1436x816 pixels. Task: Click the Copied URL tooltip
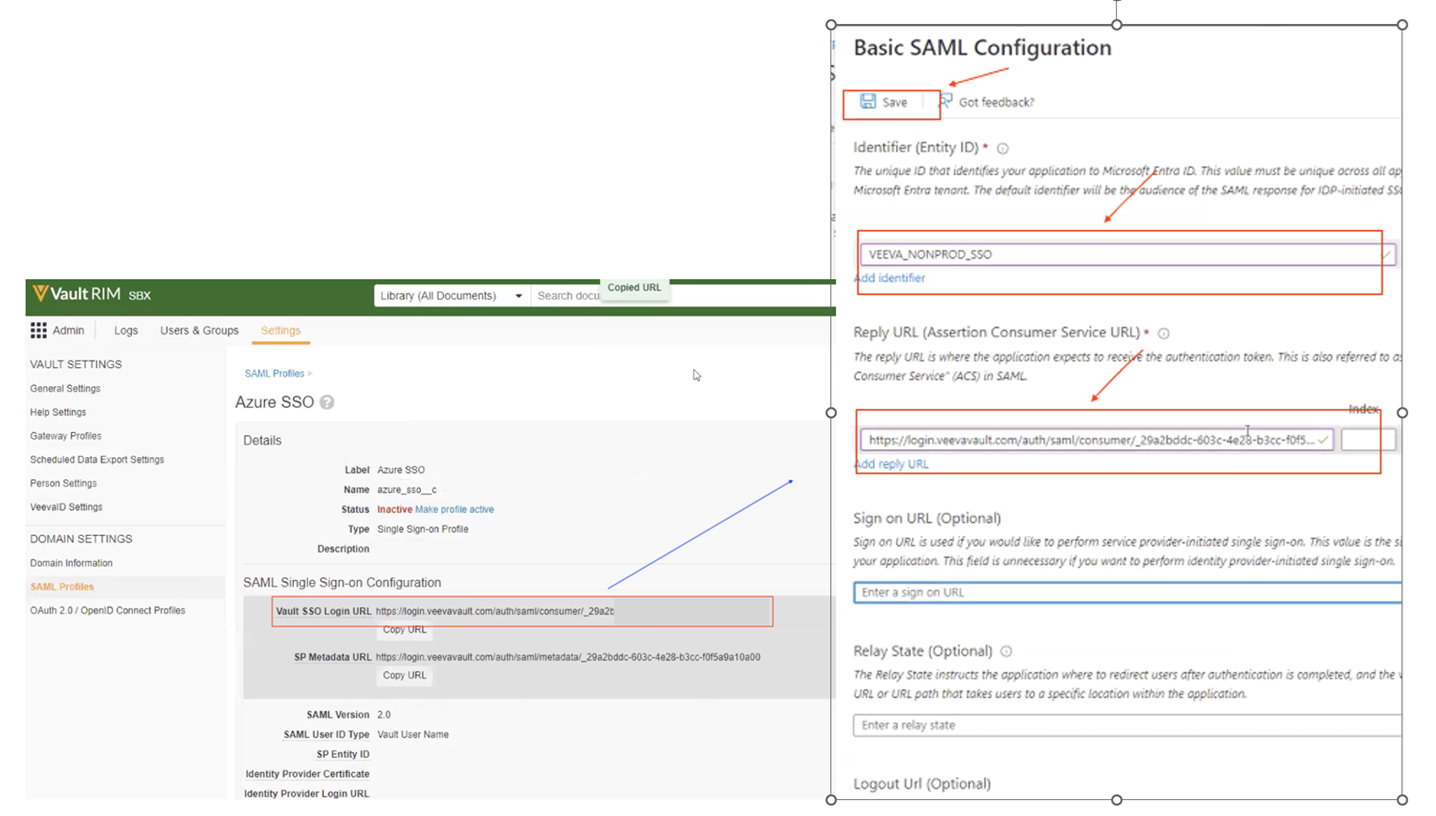click(634, 288)
